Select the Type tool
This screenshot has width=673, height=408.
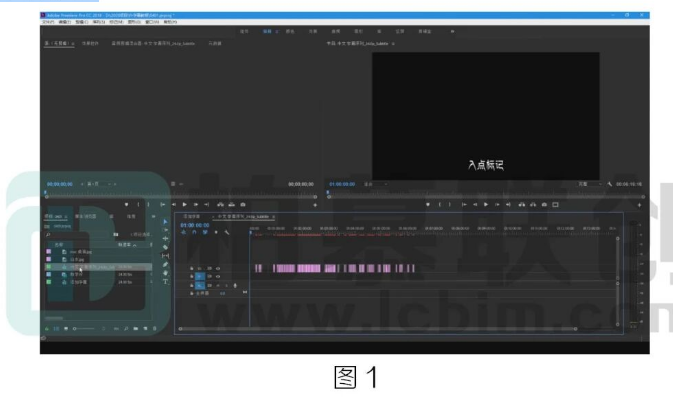pyautogui.click(x=165, y=283)
